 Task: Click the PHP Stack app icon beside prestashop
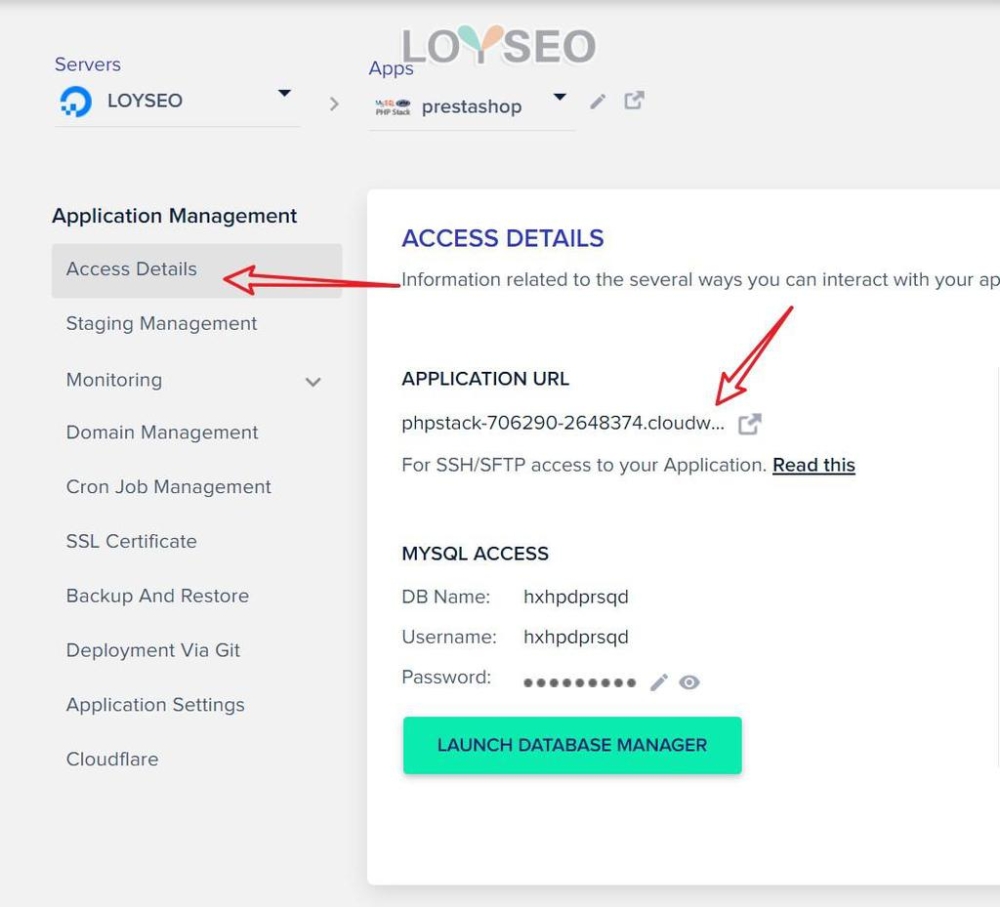pyautogui.click(x=393, y=107)
